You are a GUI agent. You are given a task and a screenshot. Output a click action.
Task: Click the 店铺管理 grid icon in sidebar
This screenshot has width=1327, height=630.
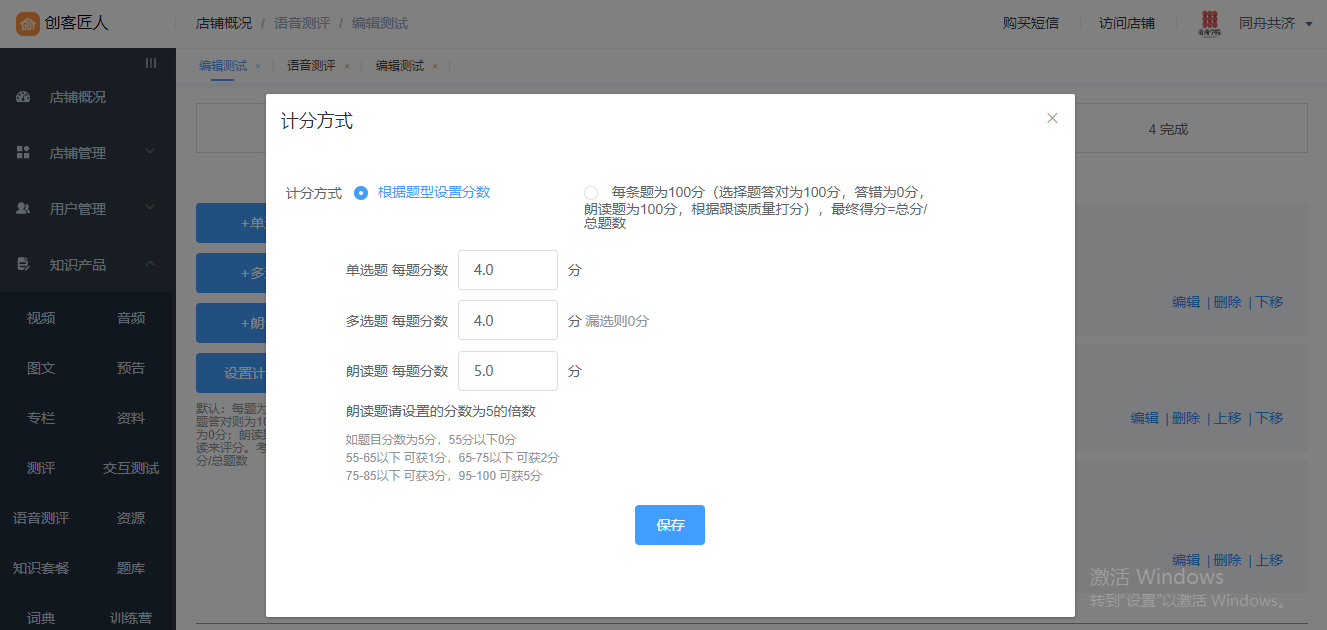(x=23, y=153)
